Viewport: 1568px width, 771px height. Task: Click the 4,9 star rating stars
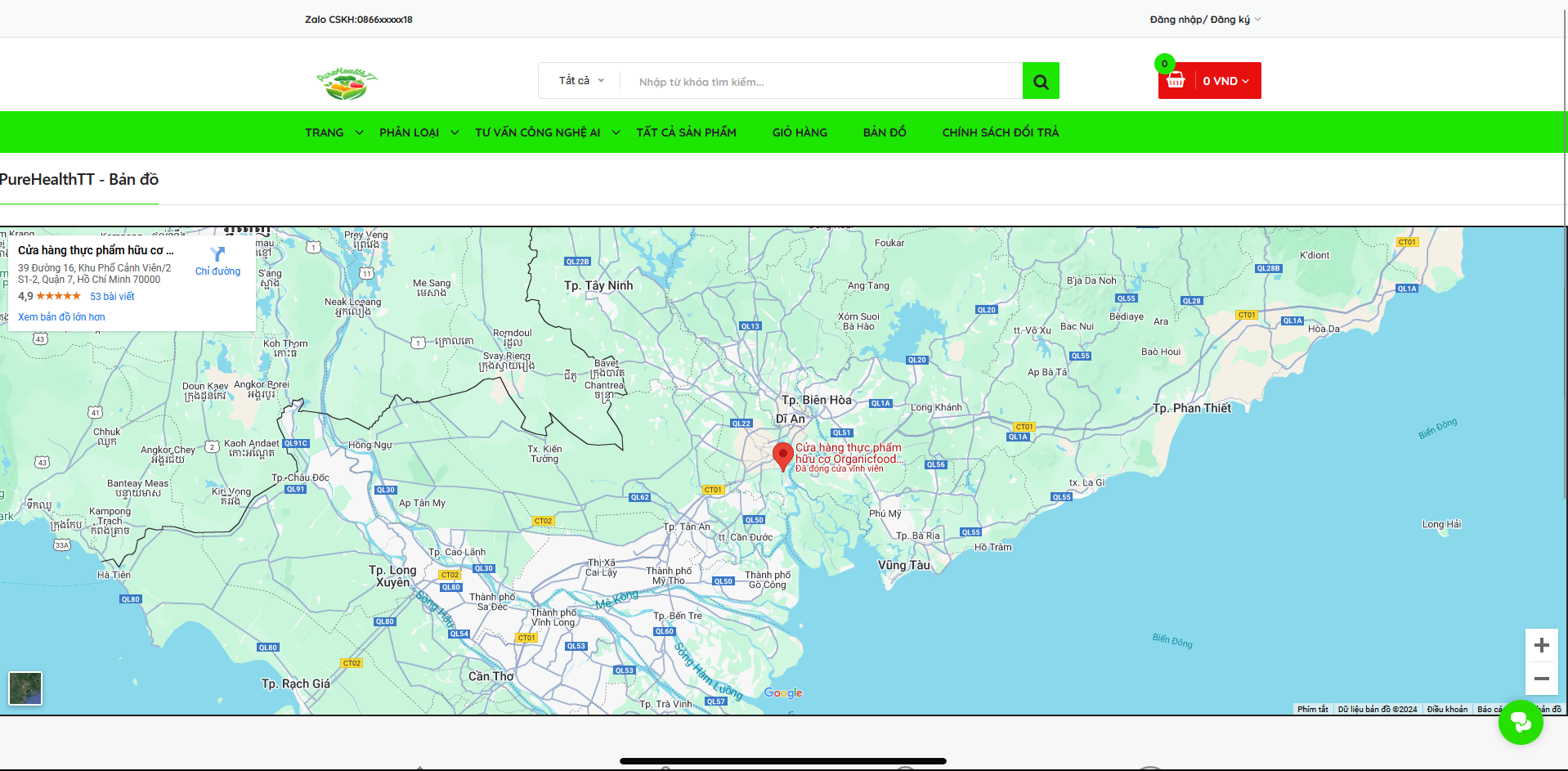[x=58, y=296]
